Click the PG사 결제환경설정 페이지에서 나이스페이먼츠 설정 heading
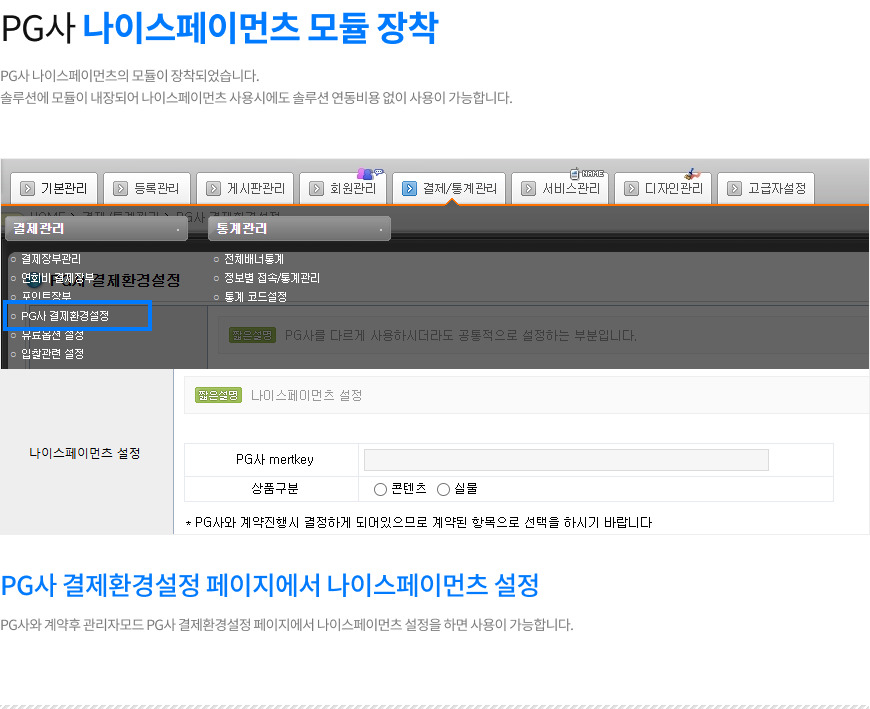Image resolution: width=870 pixels, height=709 pixels. pos(270,585)
